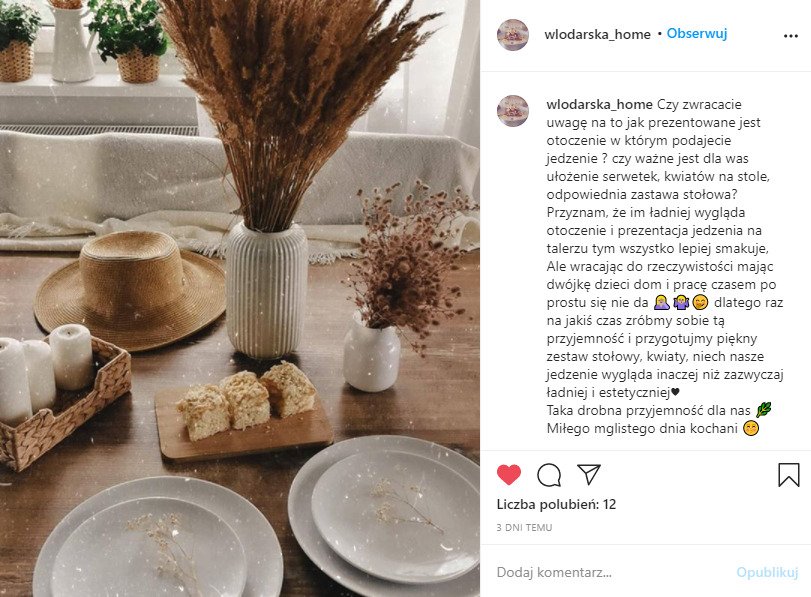Click the black heart after estetyczniej
The width and height of the screenshot is (811, 597).
[675, 392]
